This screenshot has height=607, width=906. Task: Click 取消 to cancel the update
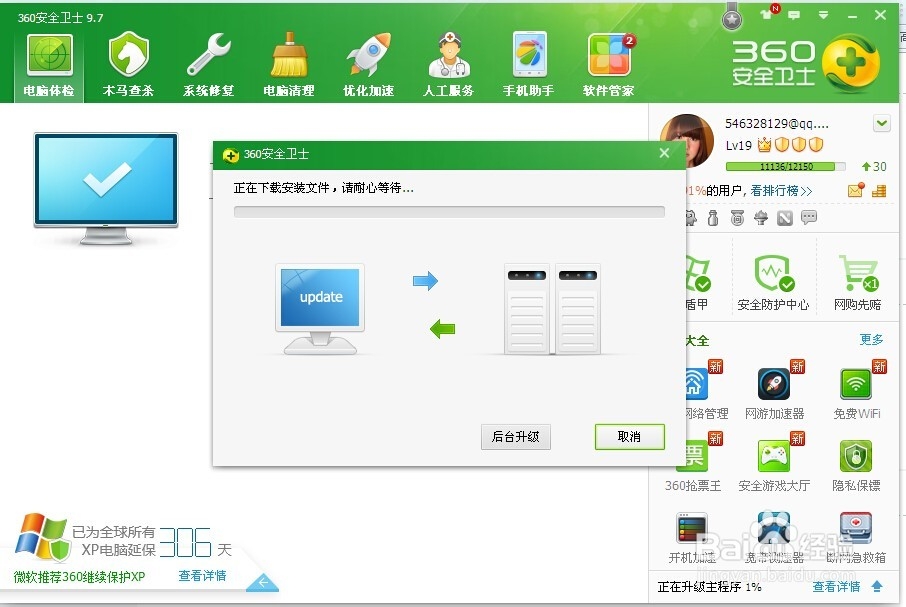coord(630,437)
